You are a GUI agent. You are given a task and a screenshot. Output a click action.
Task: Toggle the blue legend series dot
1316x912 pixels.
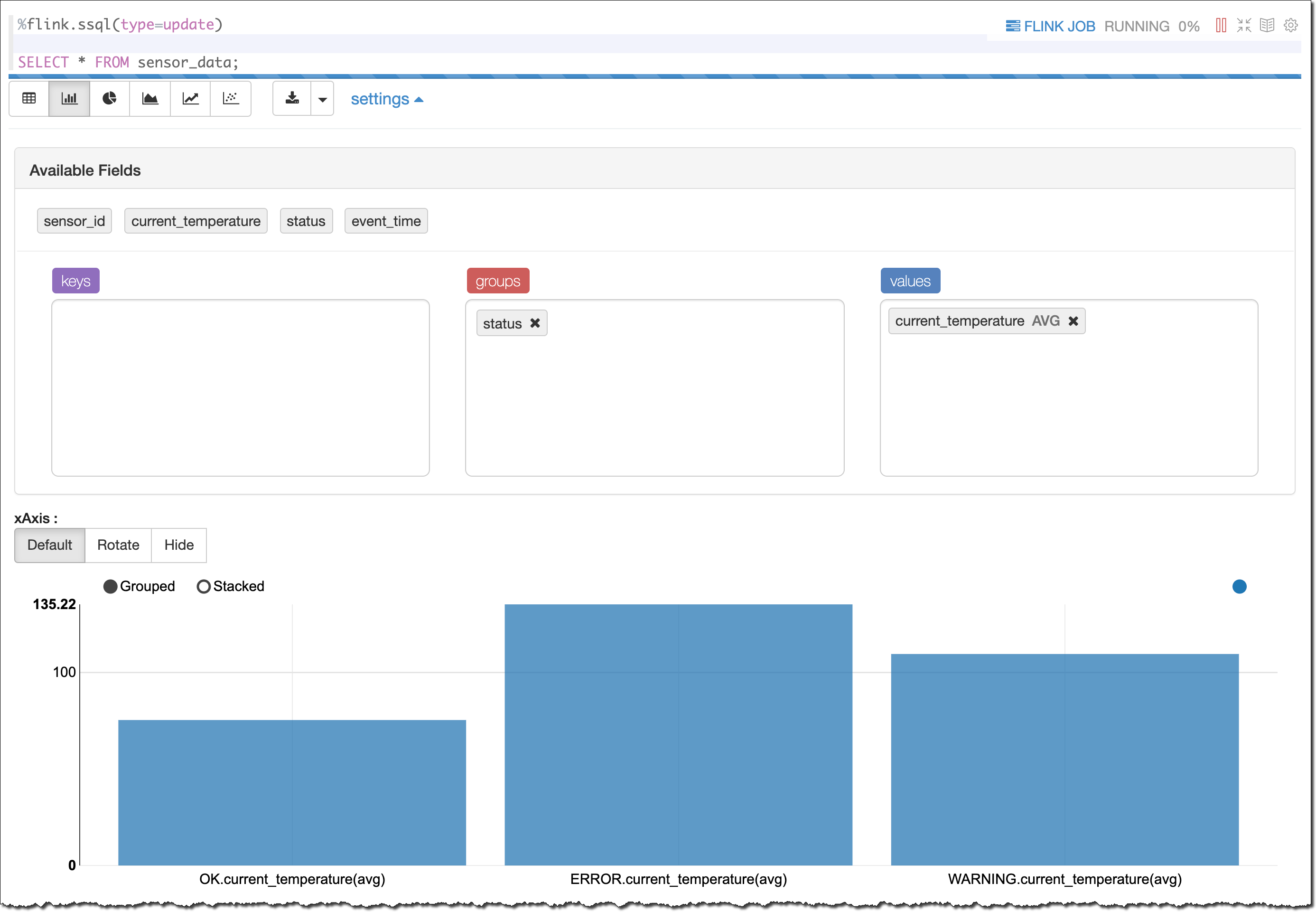[x=1239, y=586]
